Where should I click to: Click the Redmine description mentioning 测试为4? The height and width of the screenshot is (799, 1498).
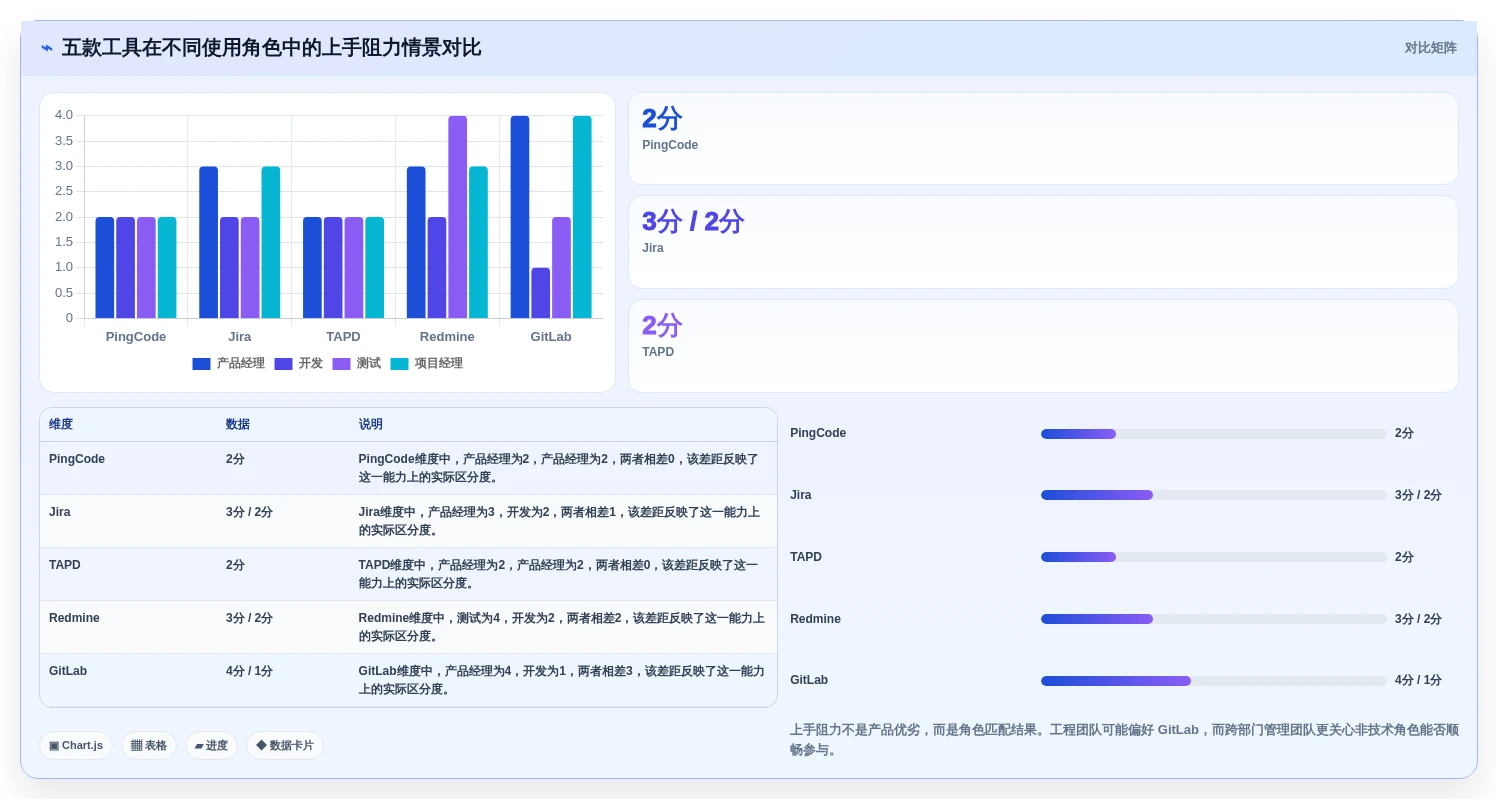coord(562,627)
